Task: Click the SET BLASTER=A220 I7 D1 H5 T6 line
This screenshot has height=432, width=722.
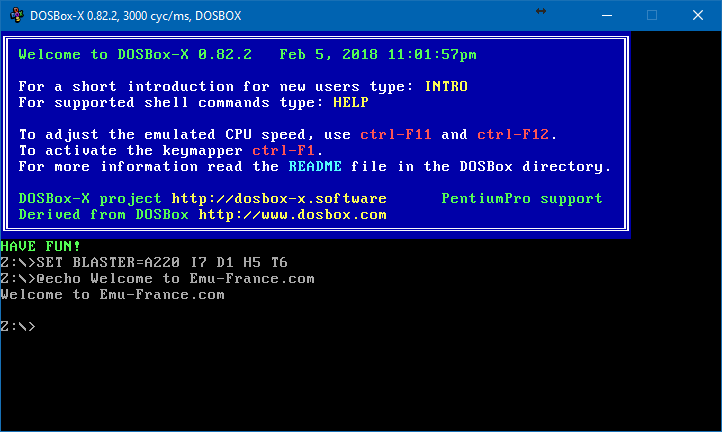Action: [x=144, y=263]
